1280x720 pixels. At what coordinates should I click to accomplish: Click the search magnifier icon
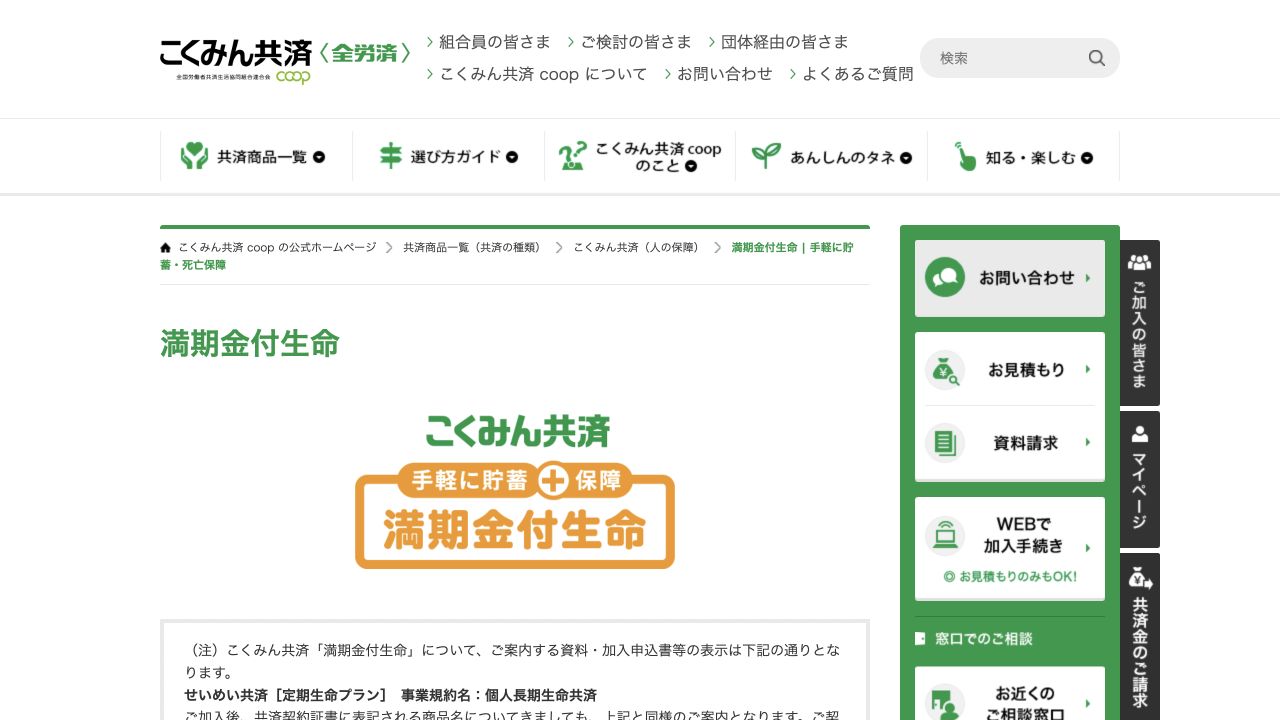[1097, 58]
